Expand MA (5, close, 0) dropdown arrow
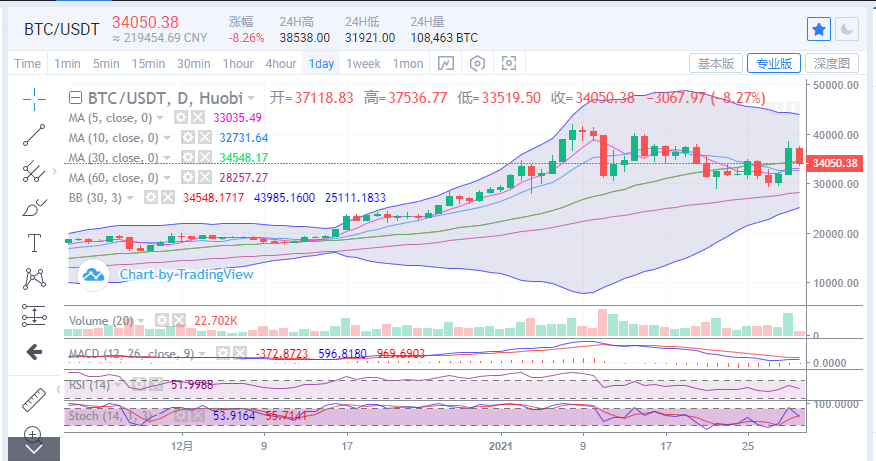 pos(160,118)
